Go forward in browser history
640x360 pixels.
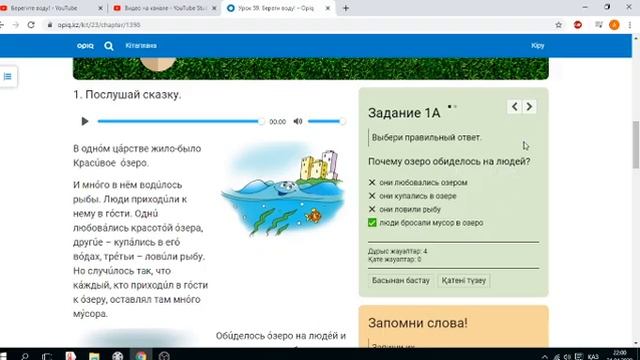click(x=16, y=25)
